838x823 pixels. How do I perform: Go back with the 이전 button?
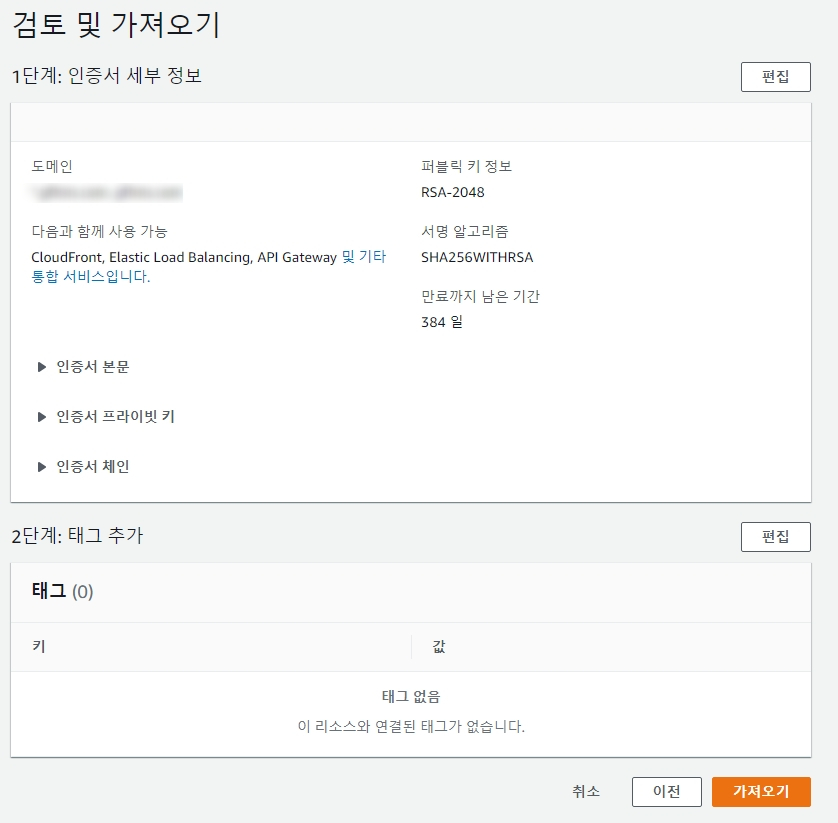[666, 792]
